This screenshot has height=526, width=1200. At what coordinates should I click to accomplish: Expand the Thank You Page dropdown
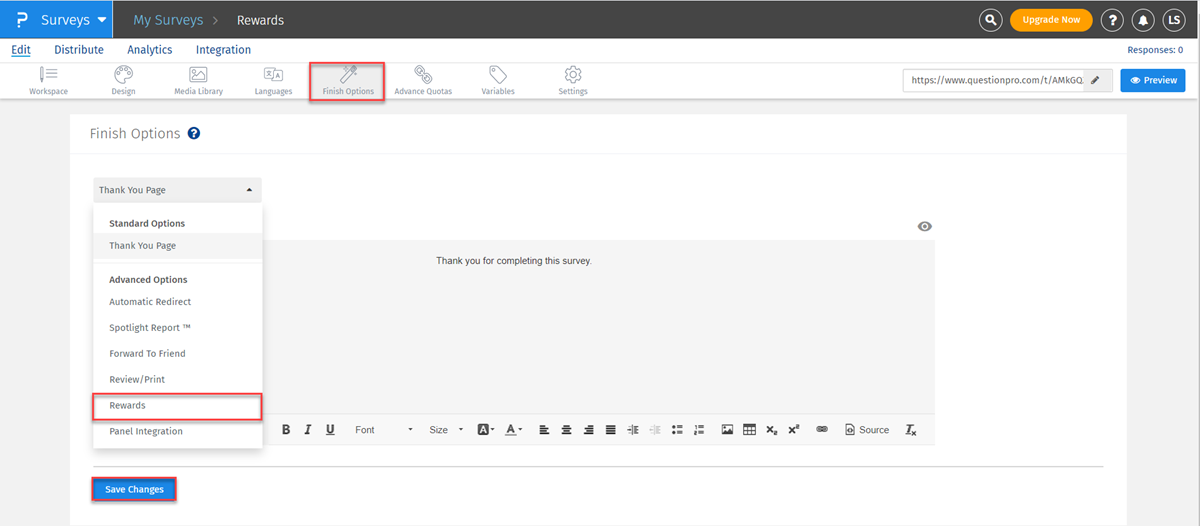[177, 190]
